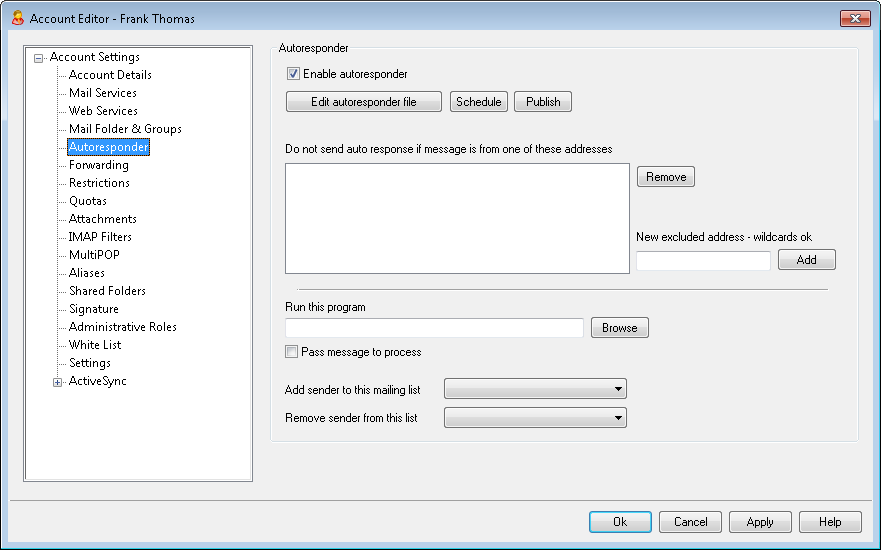Click the Account Editor user icon in title bar
The width and height of the screenshot is (881, 550).
[x=17, y=18]
